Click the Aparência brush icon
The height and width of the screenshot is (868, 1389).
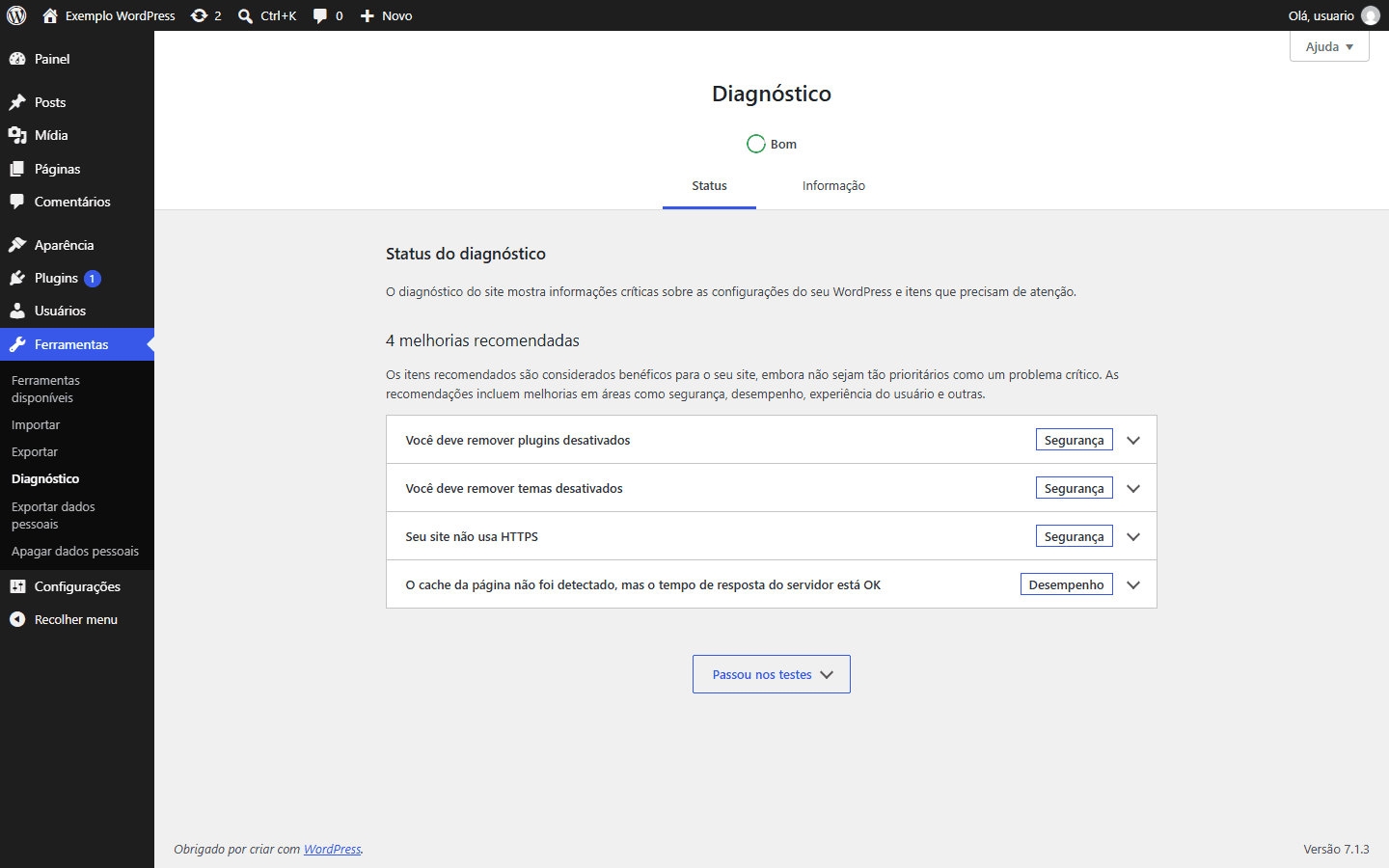pos(17,245)
